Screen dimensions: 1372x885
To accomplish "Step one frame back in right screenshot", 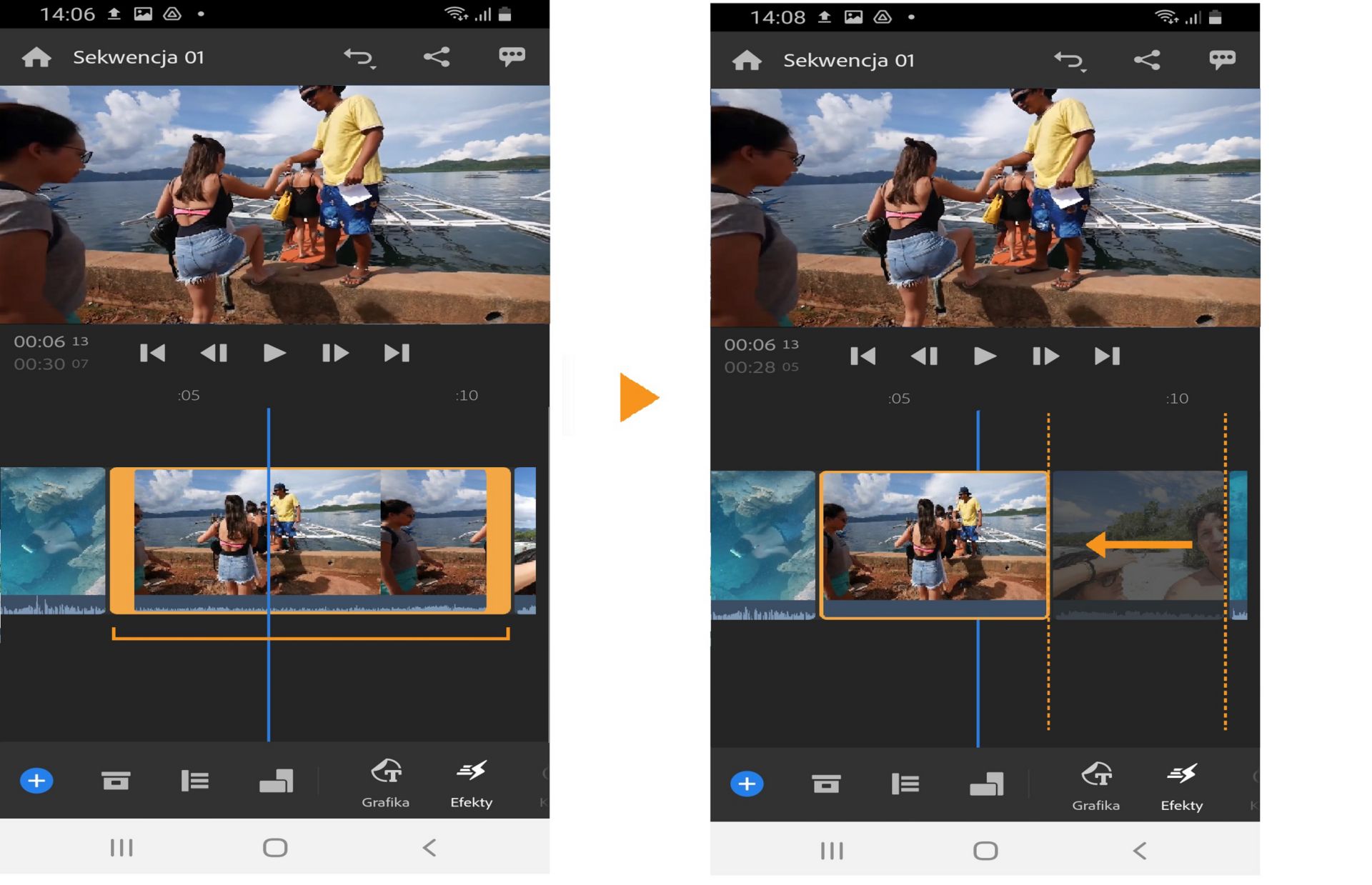I will [x=924, y=356].
